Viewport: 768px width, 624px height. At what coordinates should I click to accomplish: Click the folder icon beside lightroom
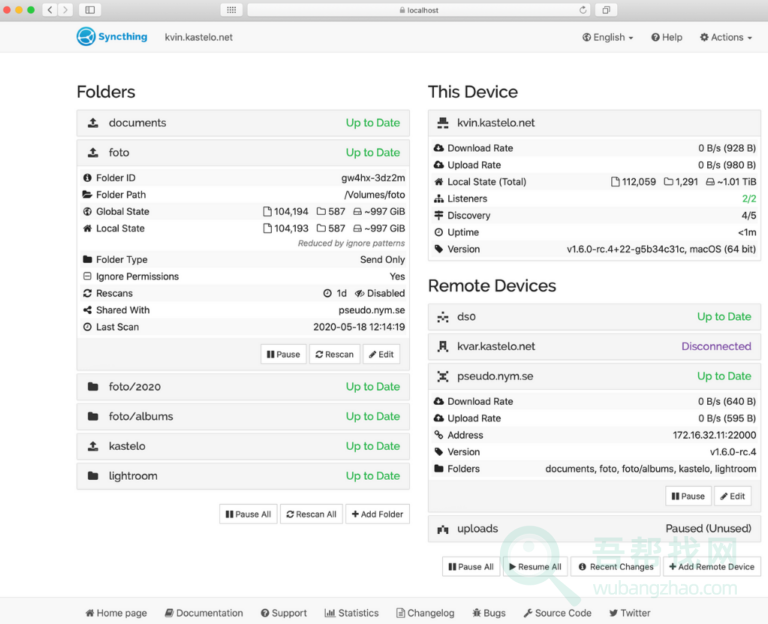click(93, 476)
